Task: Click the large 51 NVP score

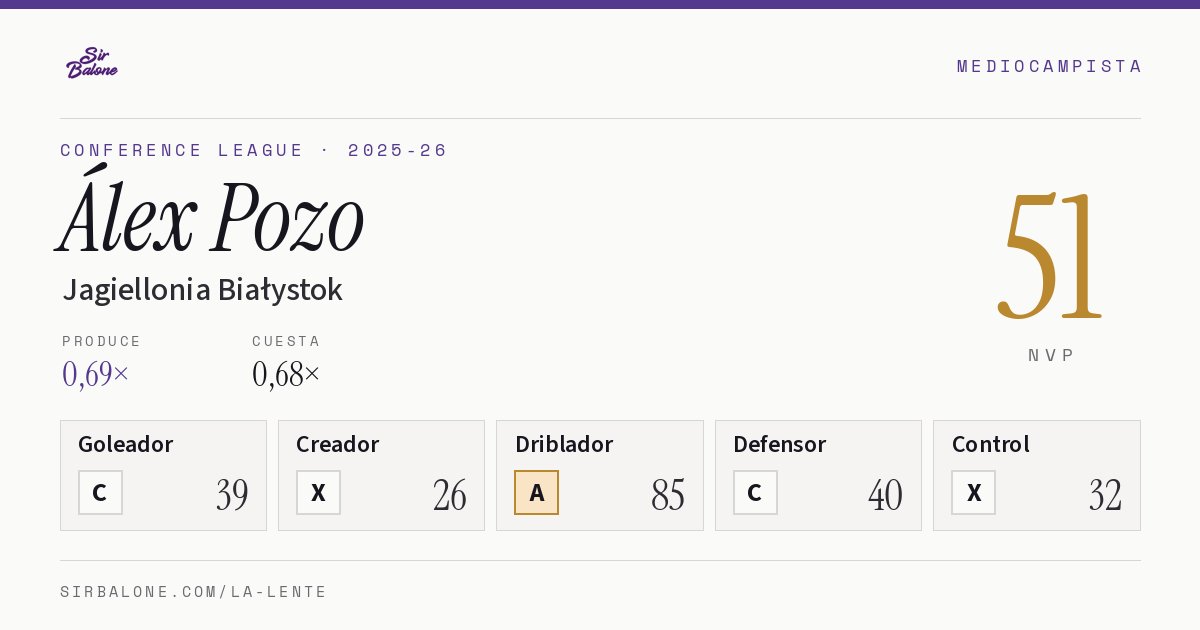Action: coord(1051,256)
